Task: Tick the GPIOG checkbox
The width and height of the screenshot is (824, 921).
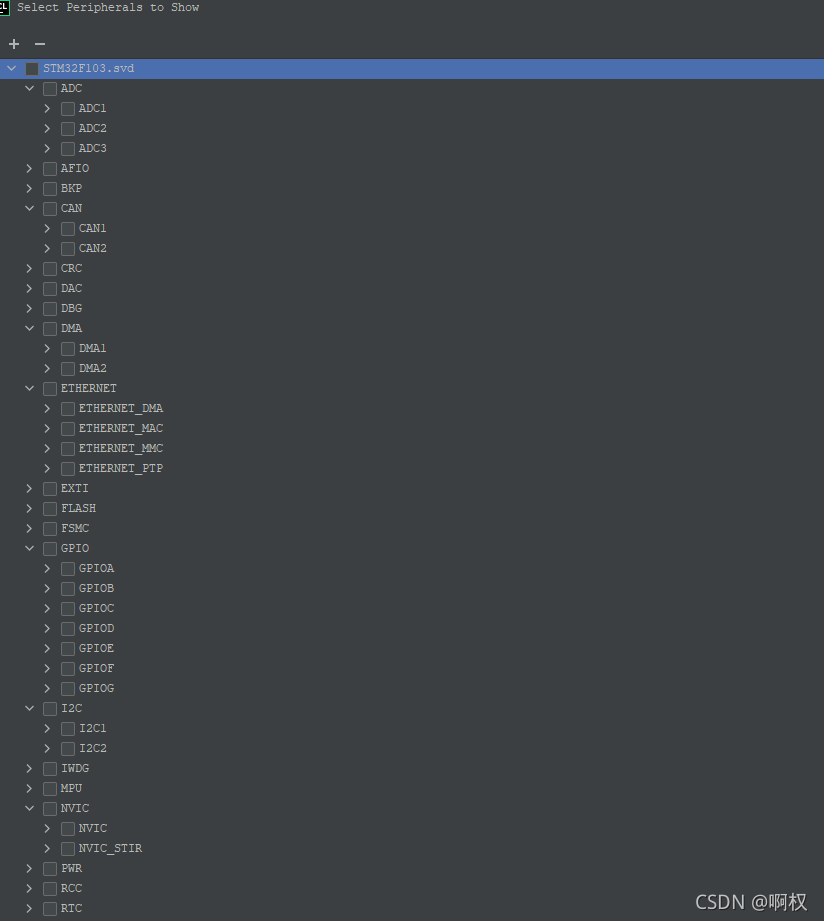Action: pos(68,688)
